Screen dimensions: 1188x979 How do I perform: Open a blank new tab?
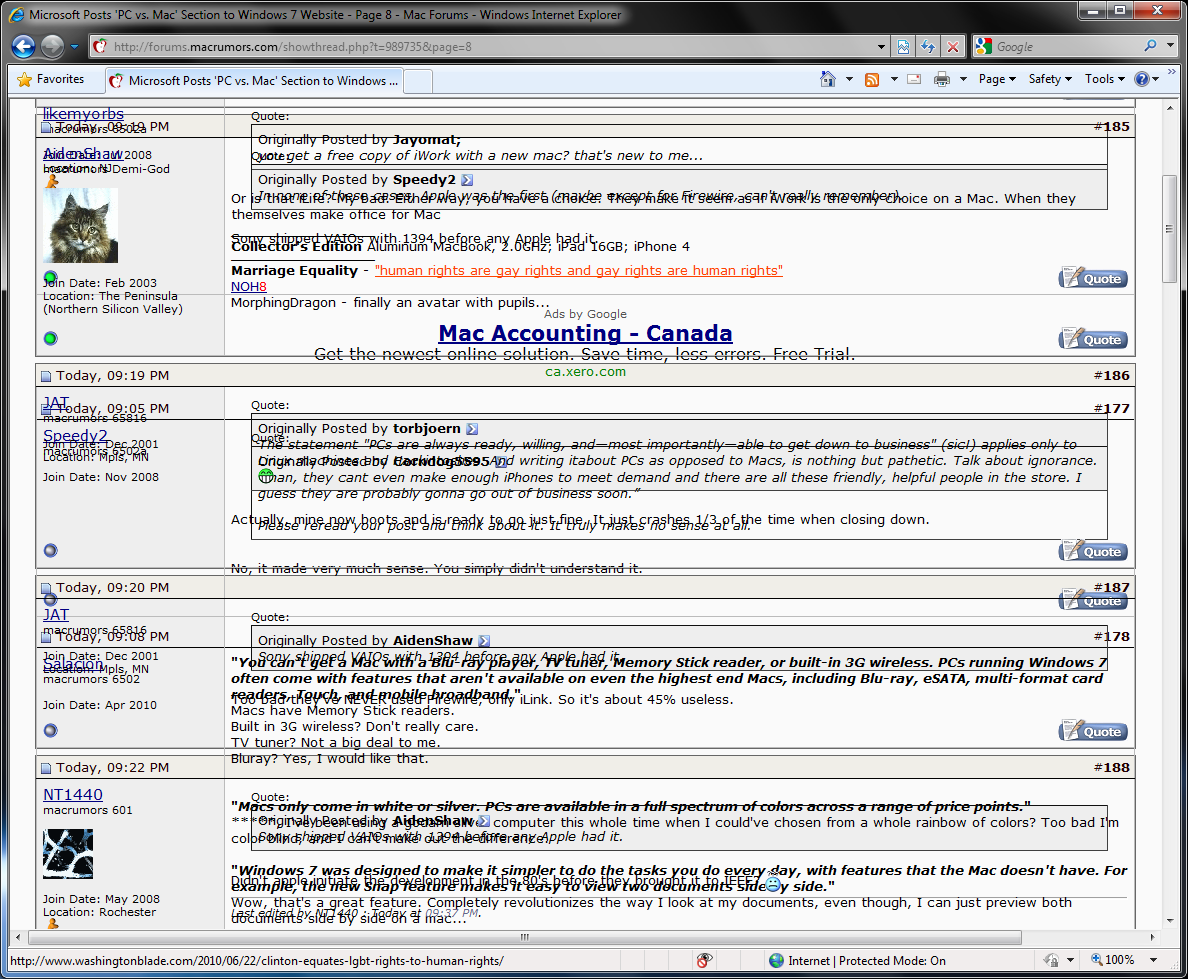[418, 80]
